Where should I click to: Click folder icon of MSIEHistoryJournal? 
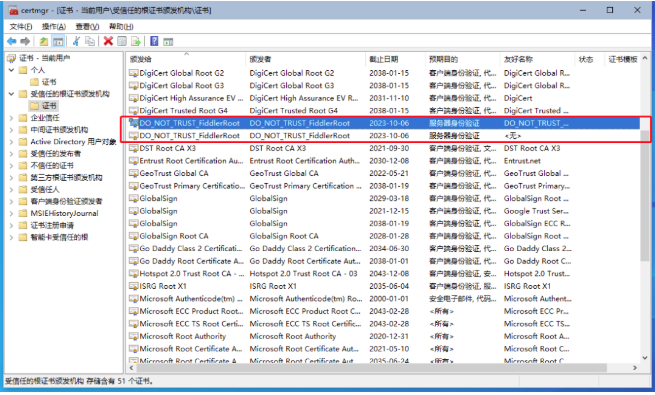click(x=23, y=213)
